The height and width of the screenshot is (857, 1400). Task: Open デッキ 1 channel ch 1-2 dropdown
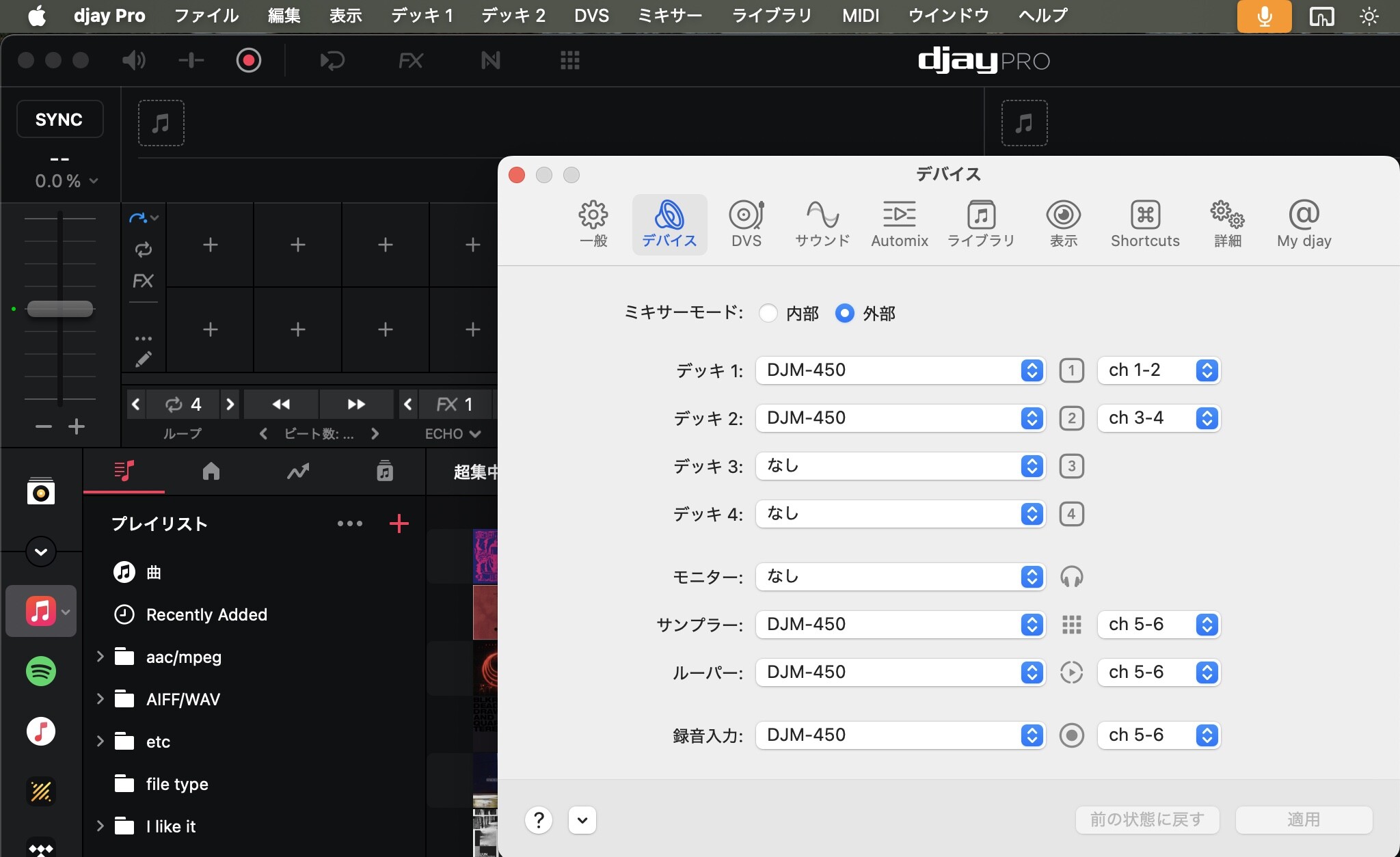pyautogui.click(x=1159, y=370)
